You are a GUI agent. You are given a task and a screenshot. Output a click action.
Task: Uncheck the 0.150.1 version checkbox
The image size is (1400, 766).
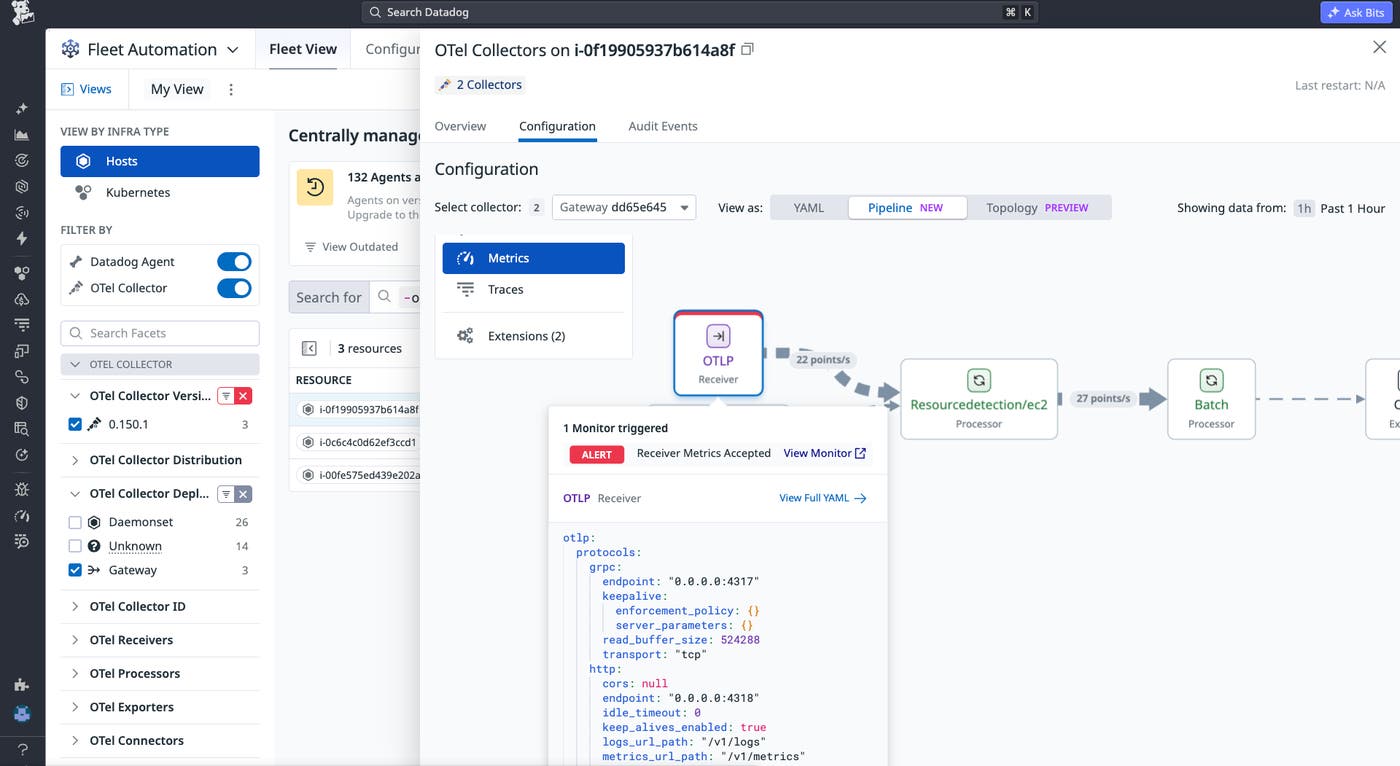(x=75, y=425)
